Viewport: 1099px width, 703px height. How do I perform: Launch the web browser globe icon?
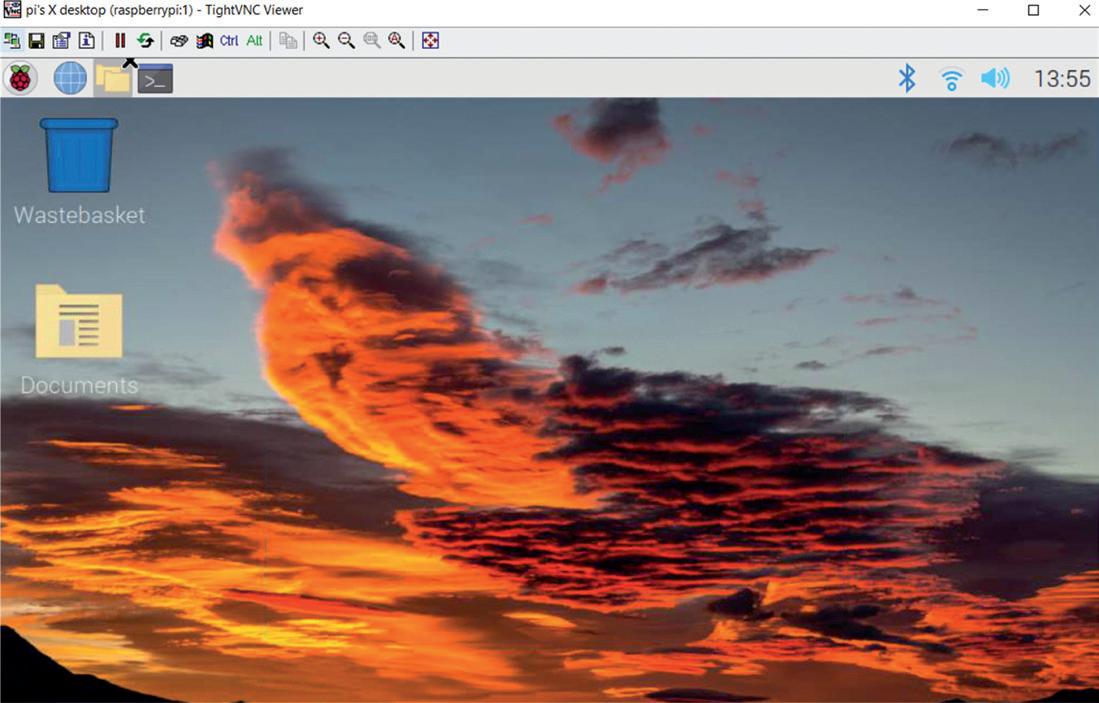(x=71, y=79)
